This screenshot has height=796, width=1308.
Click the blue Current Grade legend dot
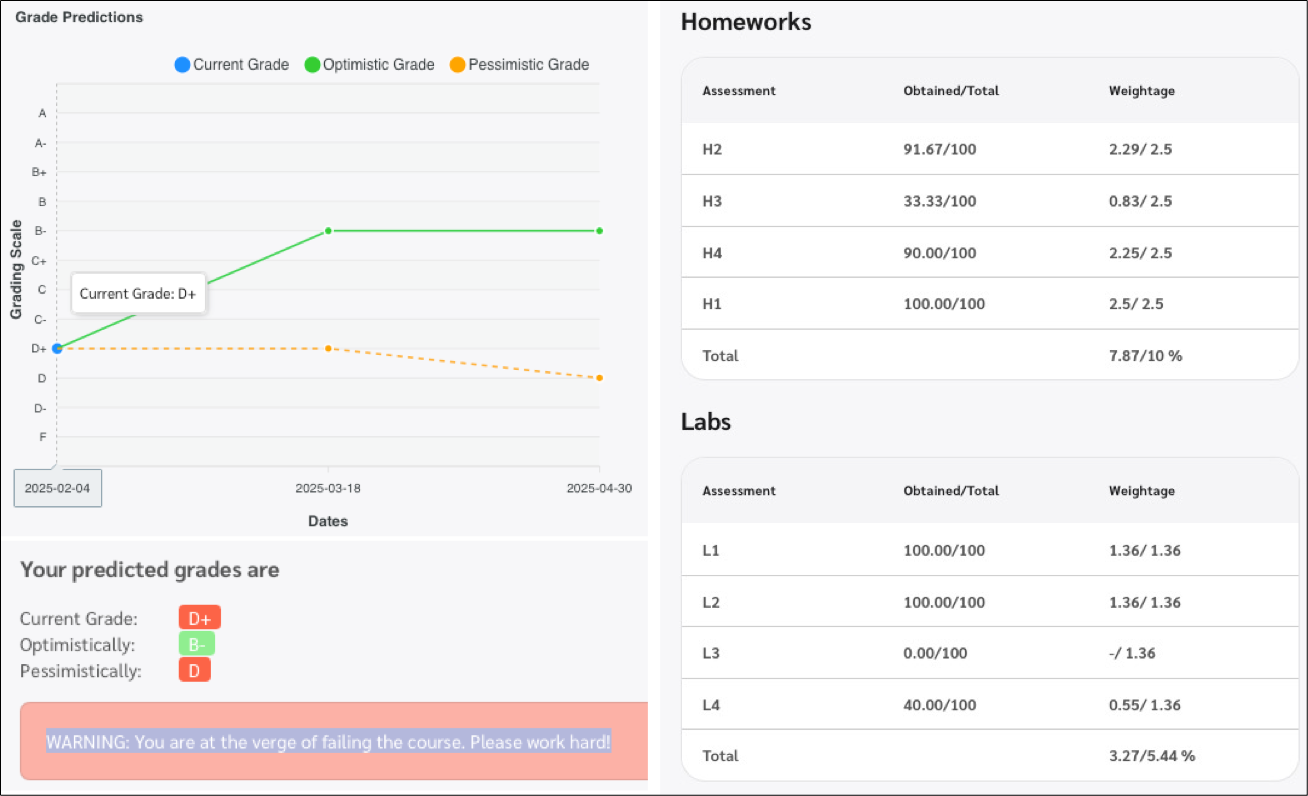[182, 65]
